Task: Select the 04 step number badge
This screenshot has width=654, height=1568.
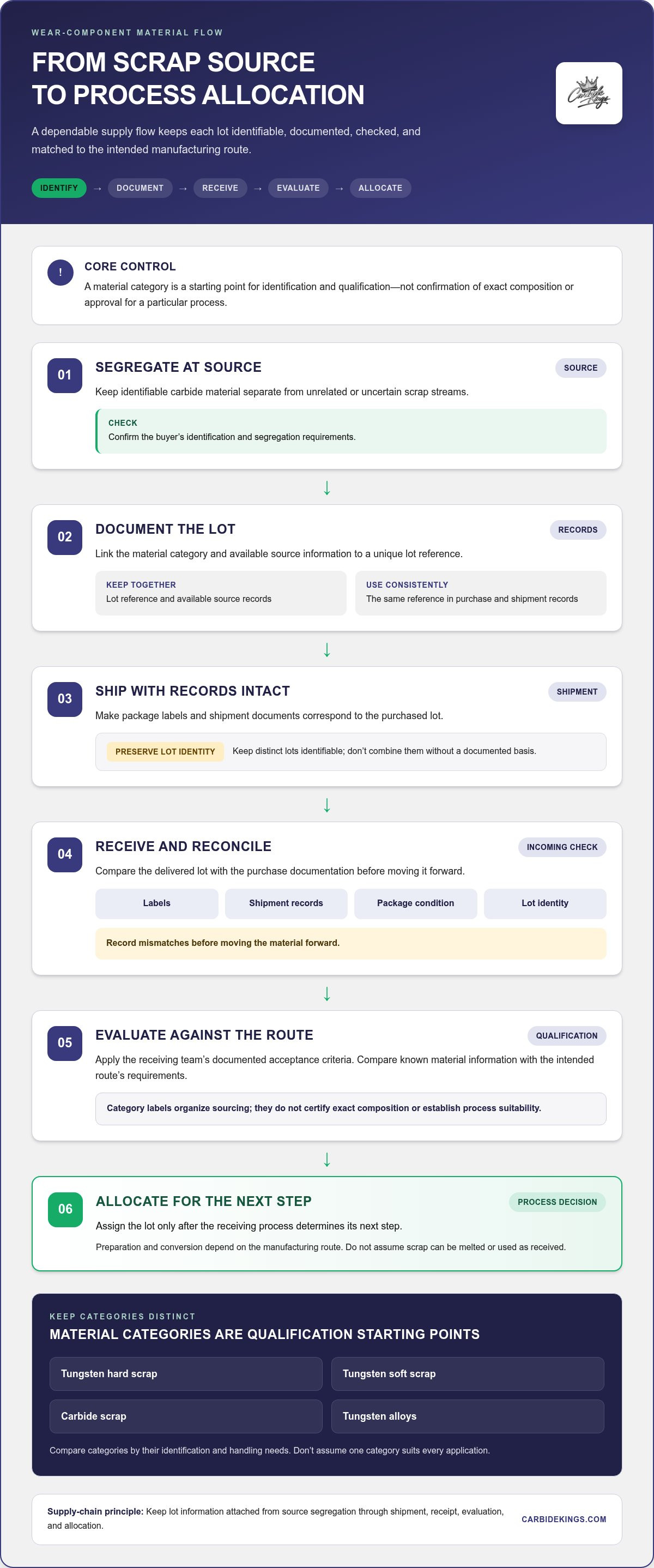Action: [64, 854]
